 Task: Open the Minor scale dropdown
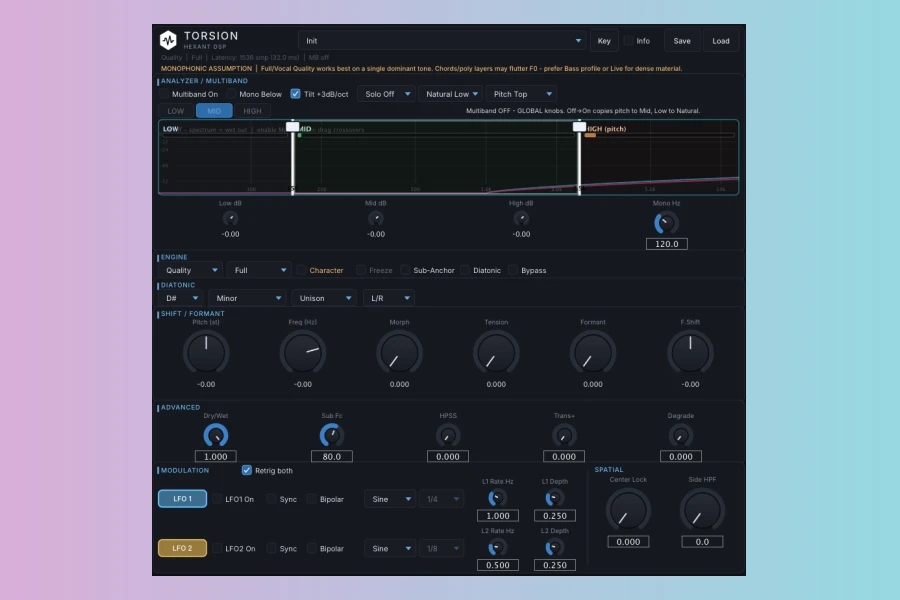pos(247,298)
